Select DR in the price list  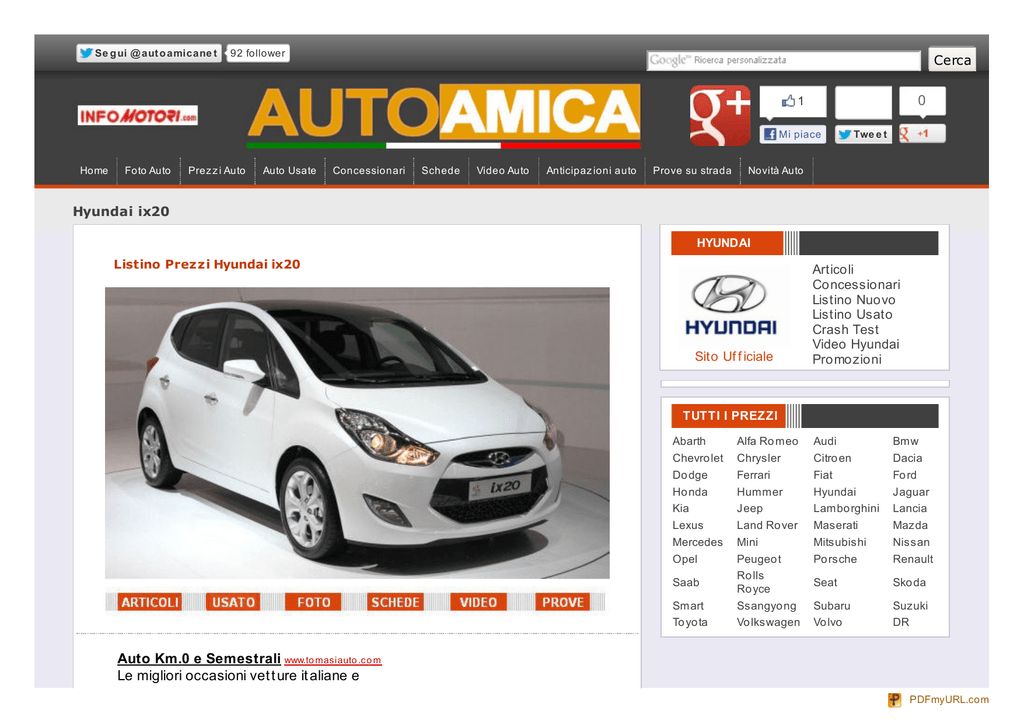tap(901, 623)
